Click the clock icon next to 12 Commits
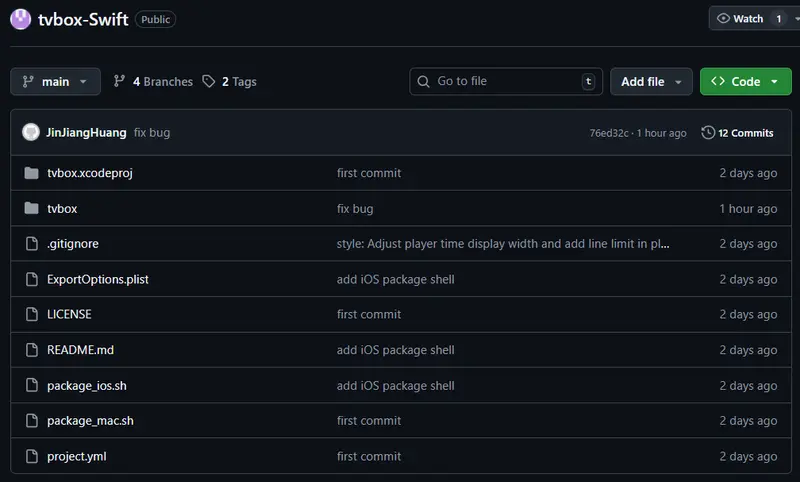 (708, 133)
